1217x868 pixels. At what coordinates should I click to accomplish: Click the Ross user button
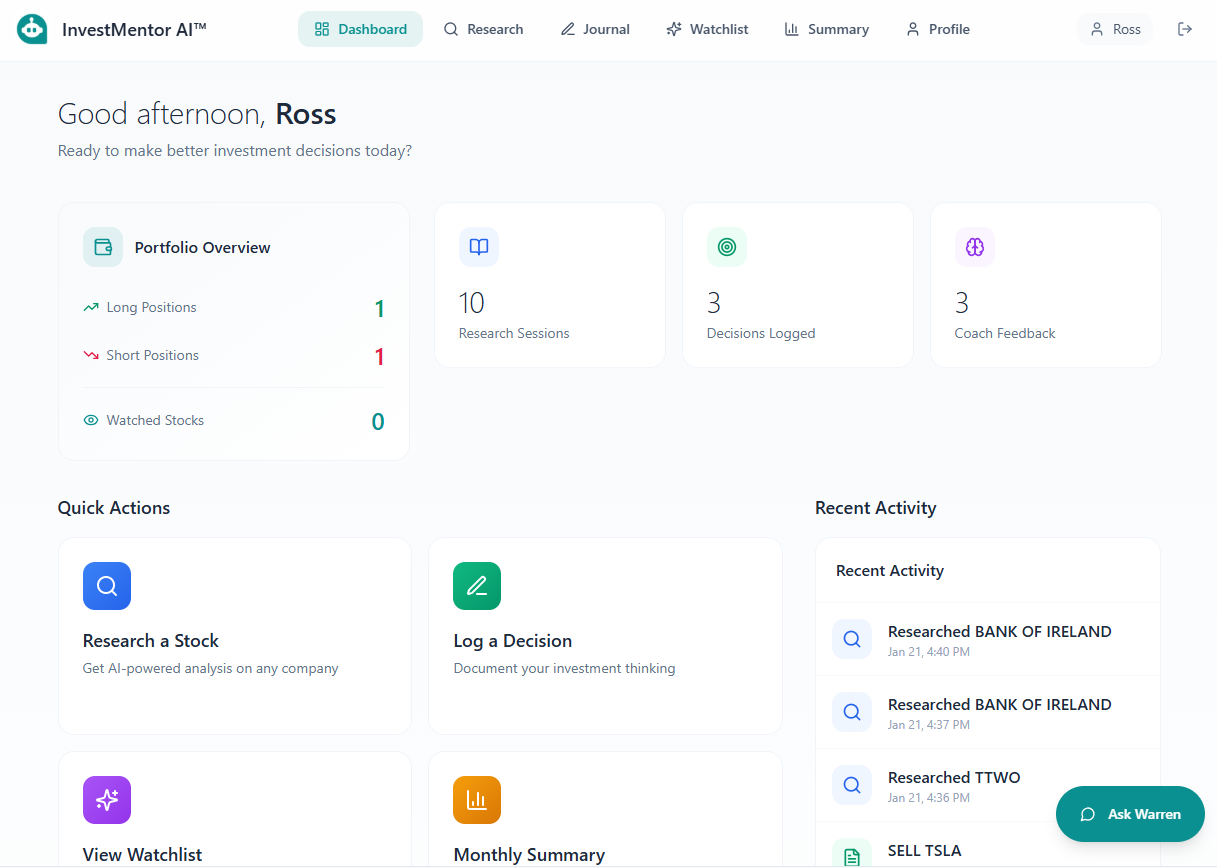[x=1115, y=29]
